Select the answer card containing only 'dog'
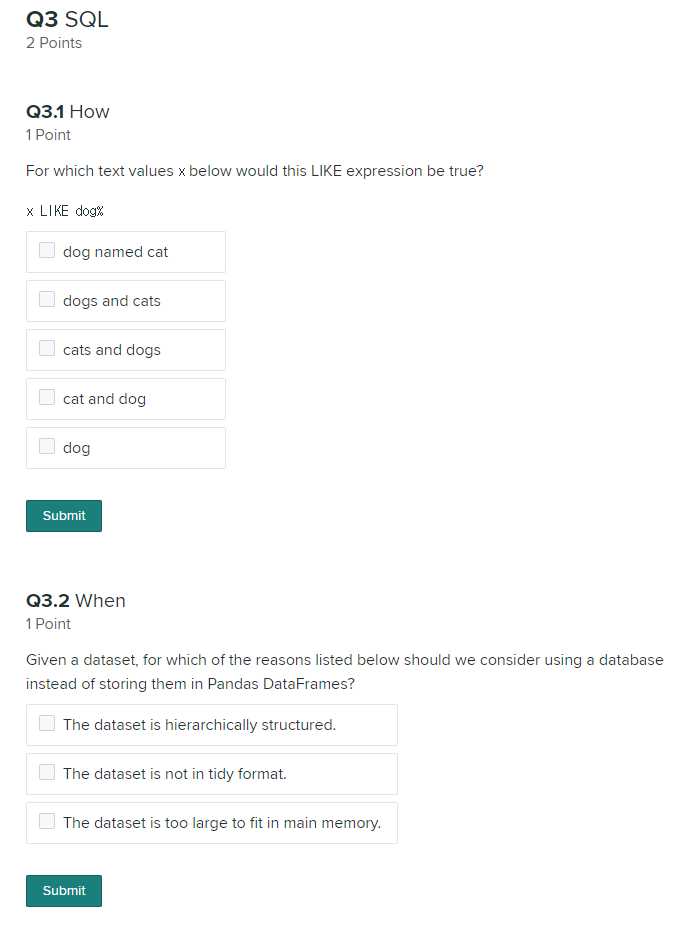 [x=125, y=447]
